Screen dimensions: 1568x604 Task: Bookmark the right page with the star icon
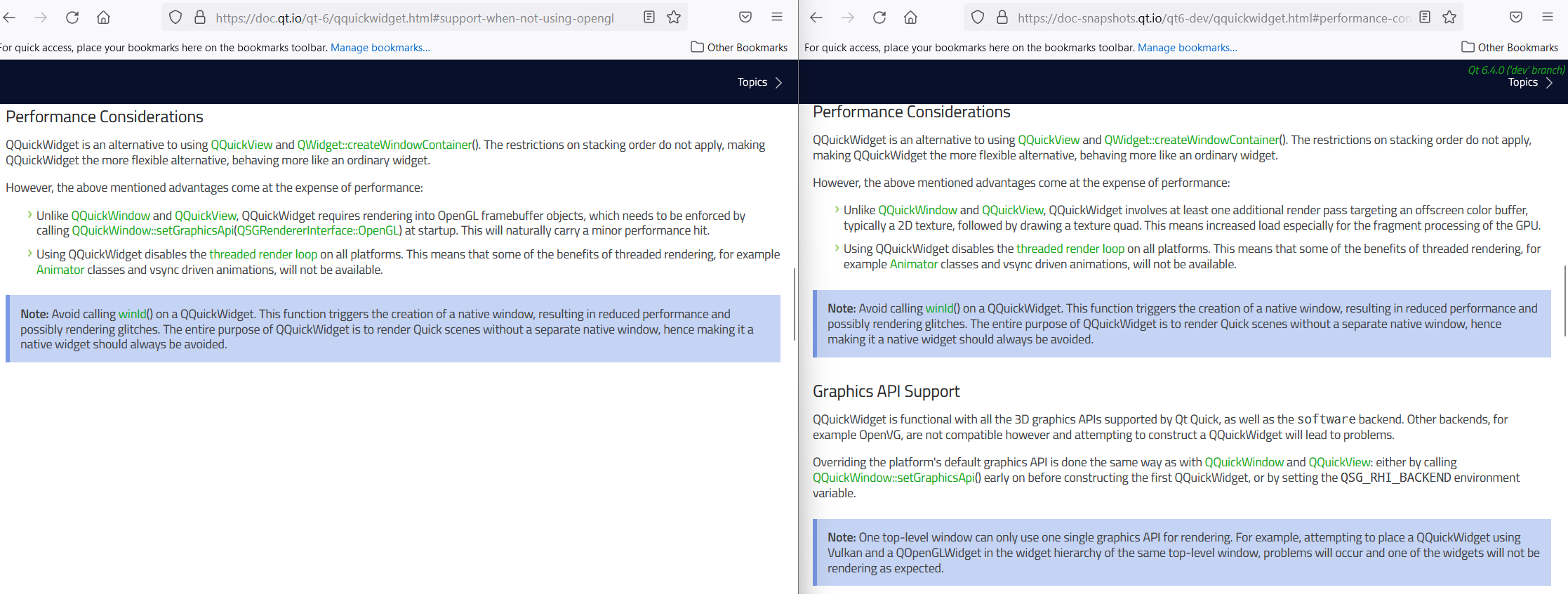pyautogui.click(x=1449, y=18)
